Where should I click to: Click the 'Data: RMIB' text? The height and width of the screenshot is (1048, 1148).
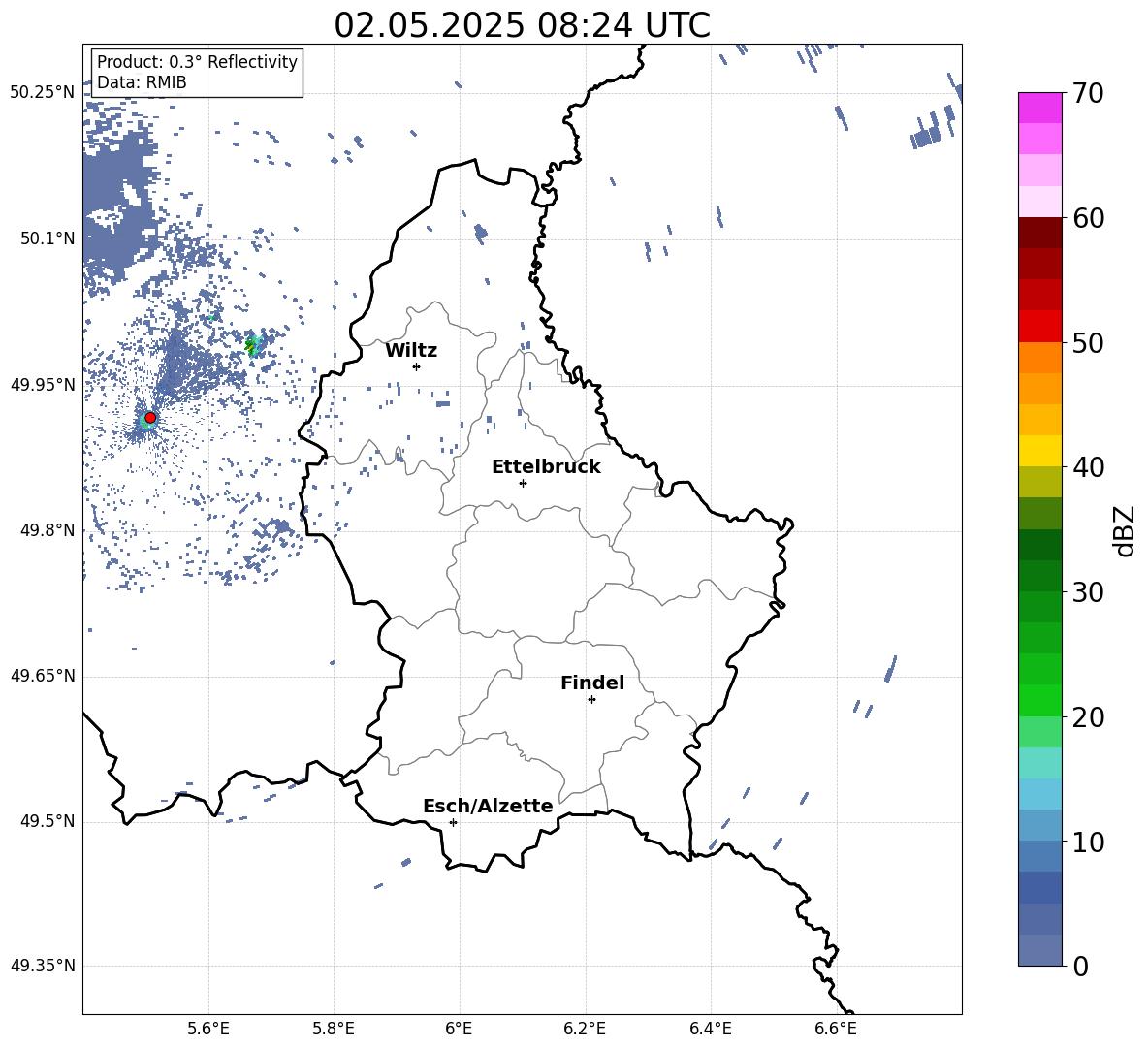click(x=142, y=82)
